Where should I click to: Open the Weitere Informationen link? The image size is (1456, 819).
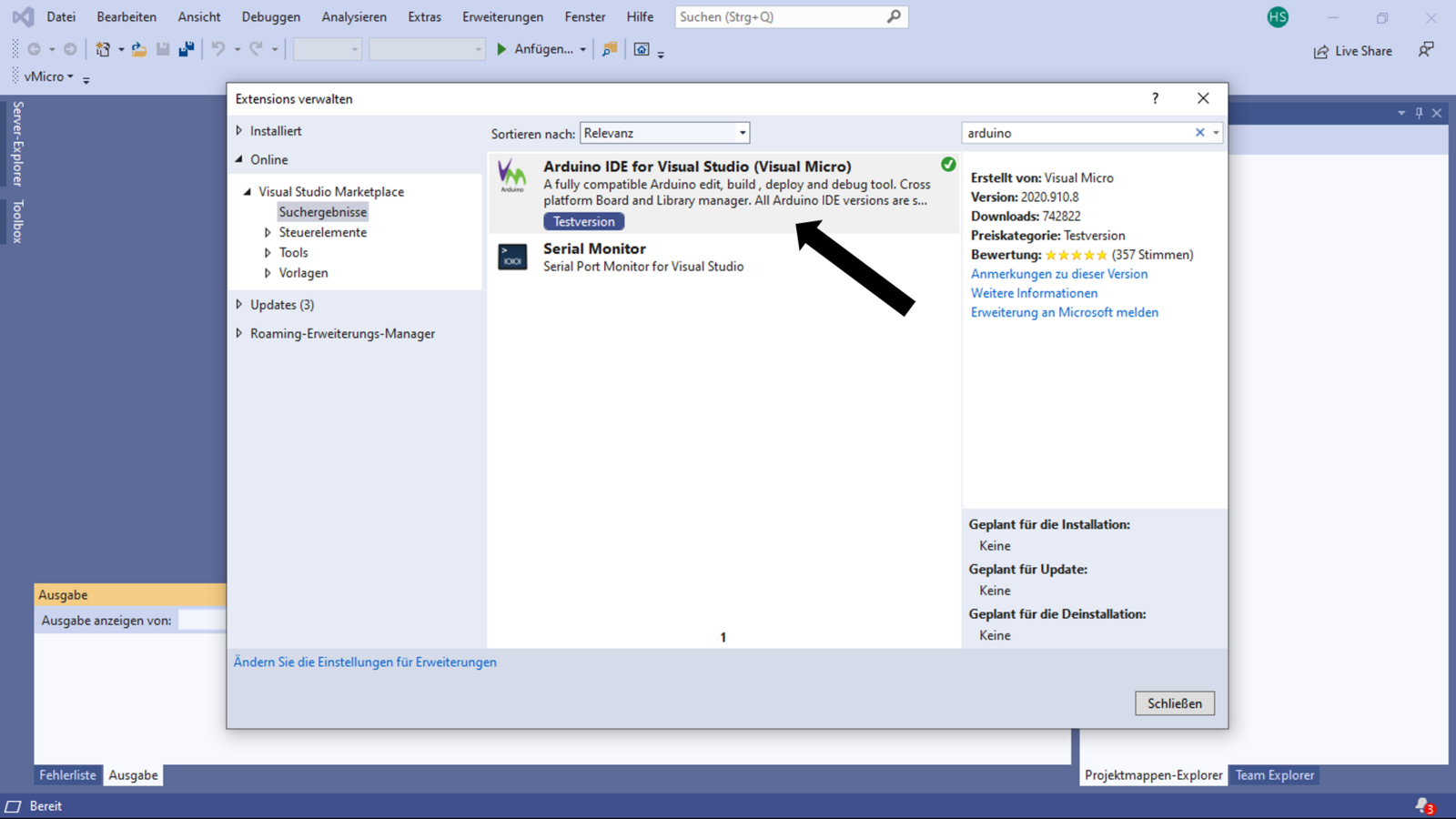click(1034, 293)
